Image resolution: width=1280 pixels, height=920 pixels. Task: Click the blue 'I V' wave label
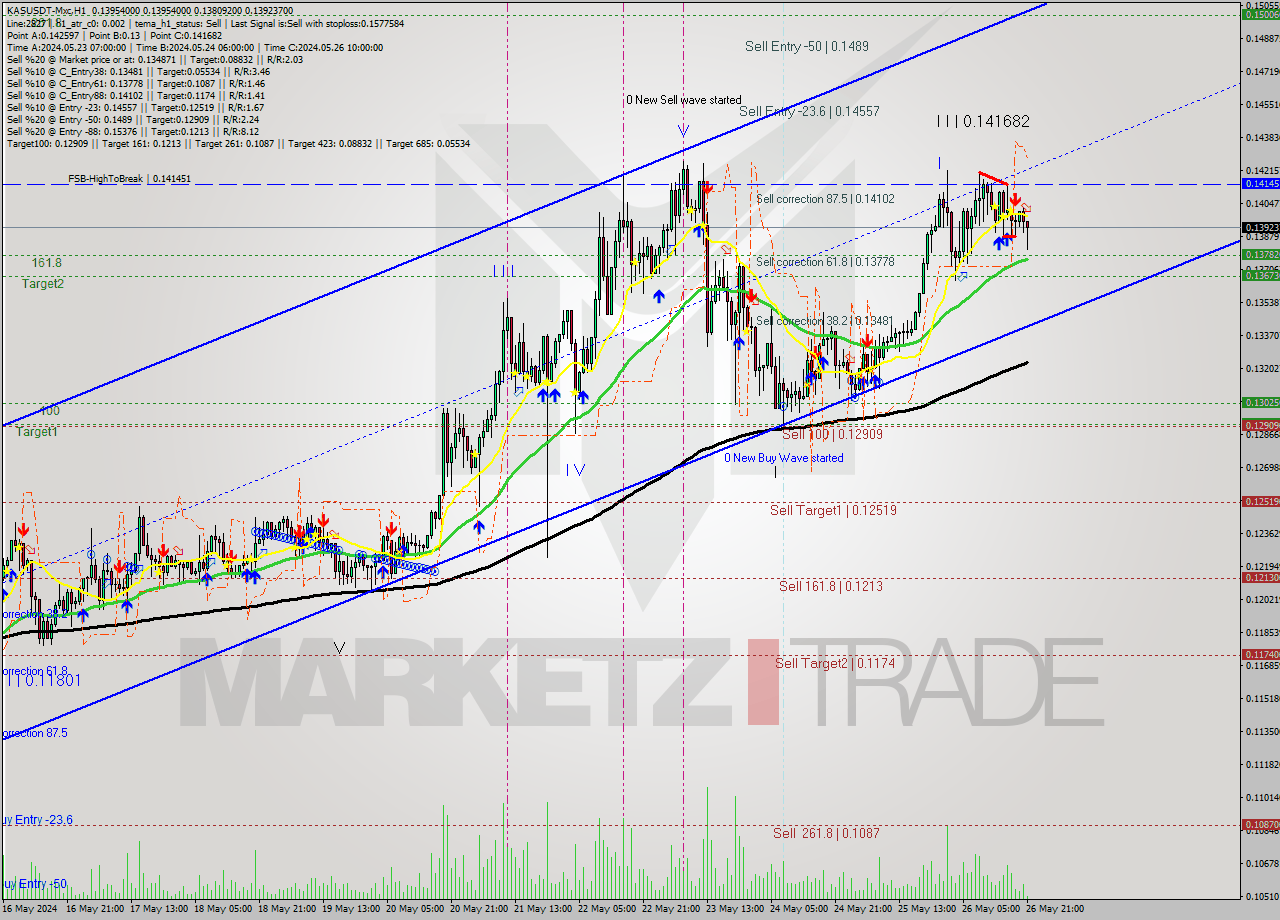[575, 469]
